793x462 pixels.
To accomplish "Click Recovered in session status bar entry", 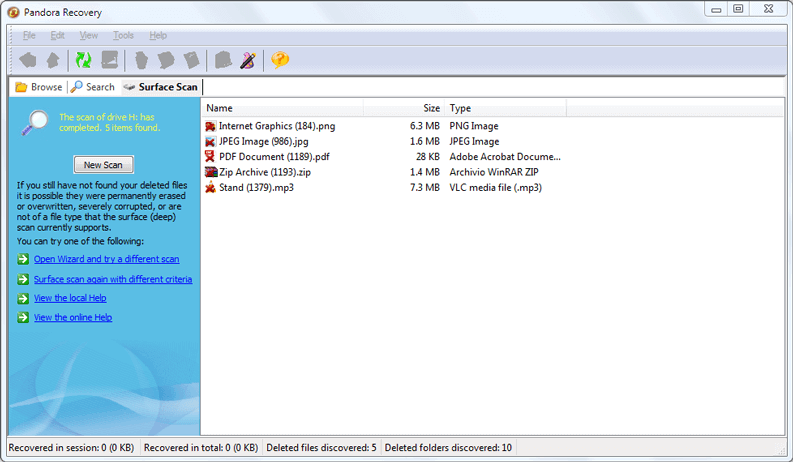I will click(x=71, y=448).
